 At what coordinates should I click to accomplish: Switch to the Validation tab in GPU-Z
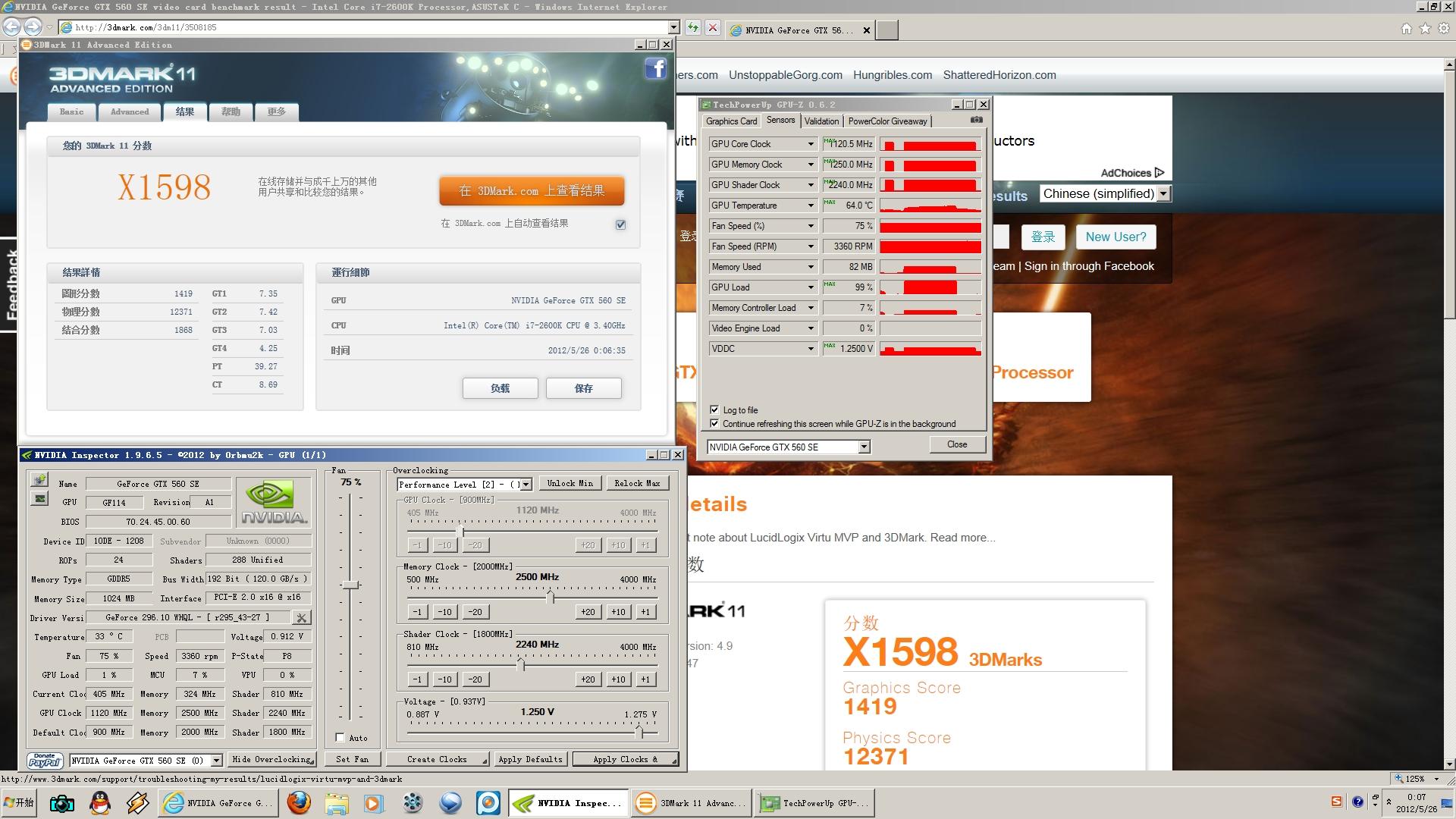tap(821, 121)
